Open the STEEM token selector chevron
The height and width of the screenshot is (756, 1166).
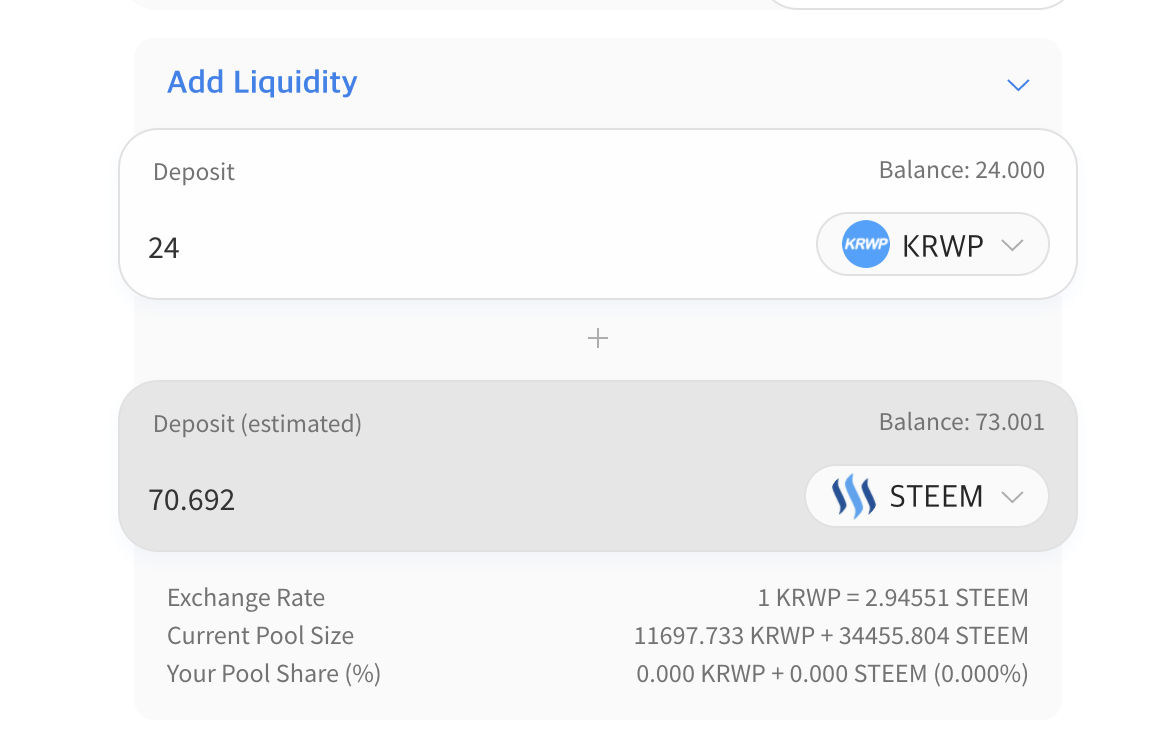(x=1012, y=497)
